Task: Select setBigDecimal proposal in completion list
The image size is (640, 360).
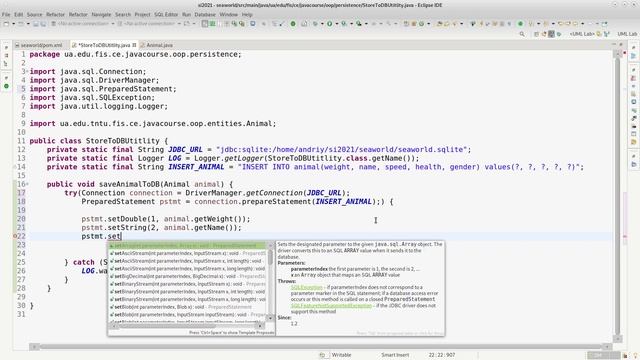Action: pyautogui.click(x=188, y=276)
